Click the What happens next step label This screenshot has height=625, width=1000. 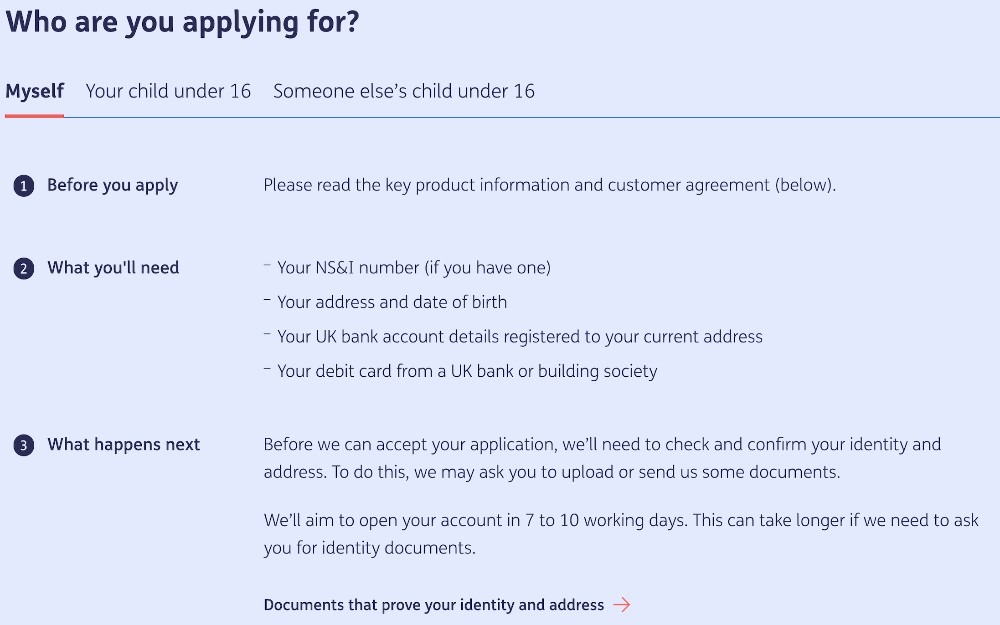124,445
